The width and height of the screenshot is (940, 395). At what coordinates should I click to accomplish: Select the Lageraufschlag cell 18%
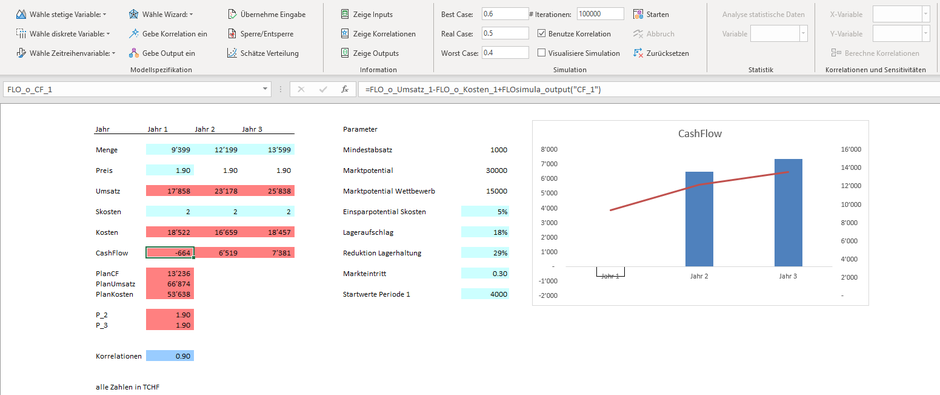point(485,232)
